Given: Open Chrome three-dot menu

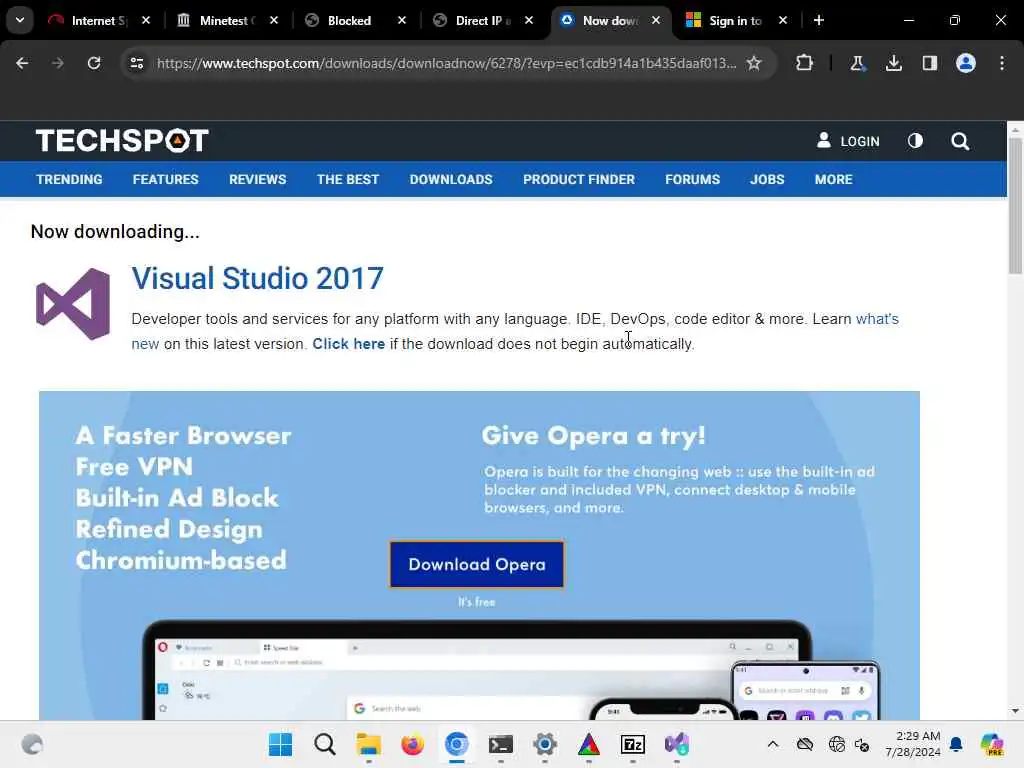Looking at the screenshot, I should 1002,63.
